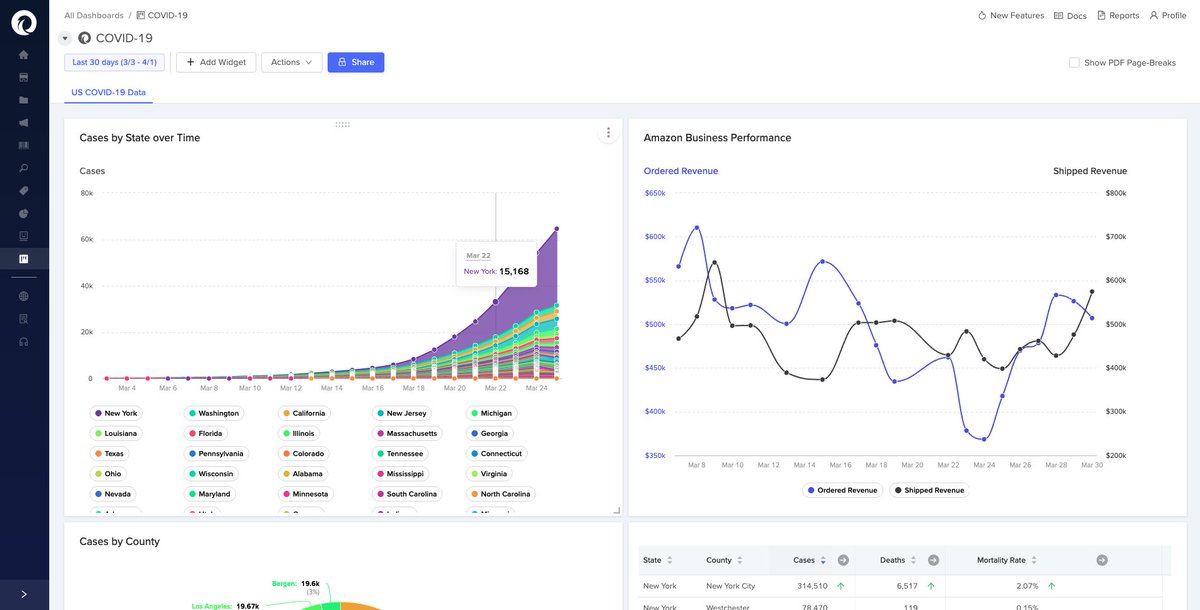This screenshot has width=1200, height=610.
Task: Open the Actions dropdown
Action: (290, 61)
